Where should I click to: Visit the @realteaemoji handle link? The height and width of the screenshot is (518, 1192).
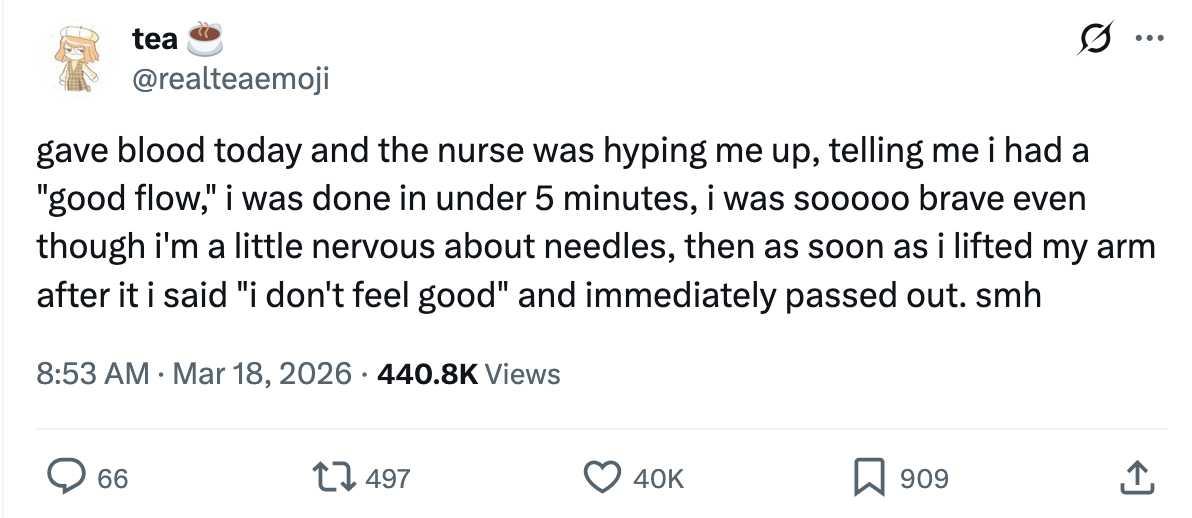(x=230, y=78)
